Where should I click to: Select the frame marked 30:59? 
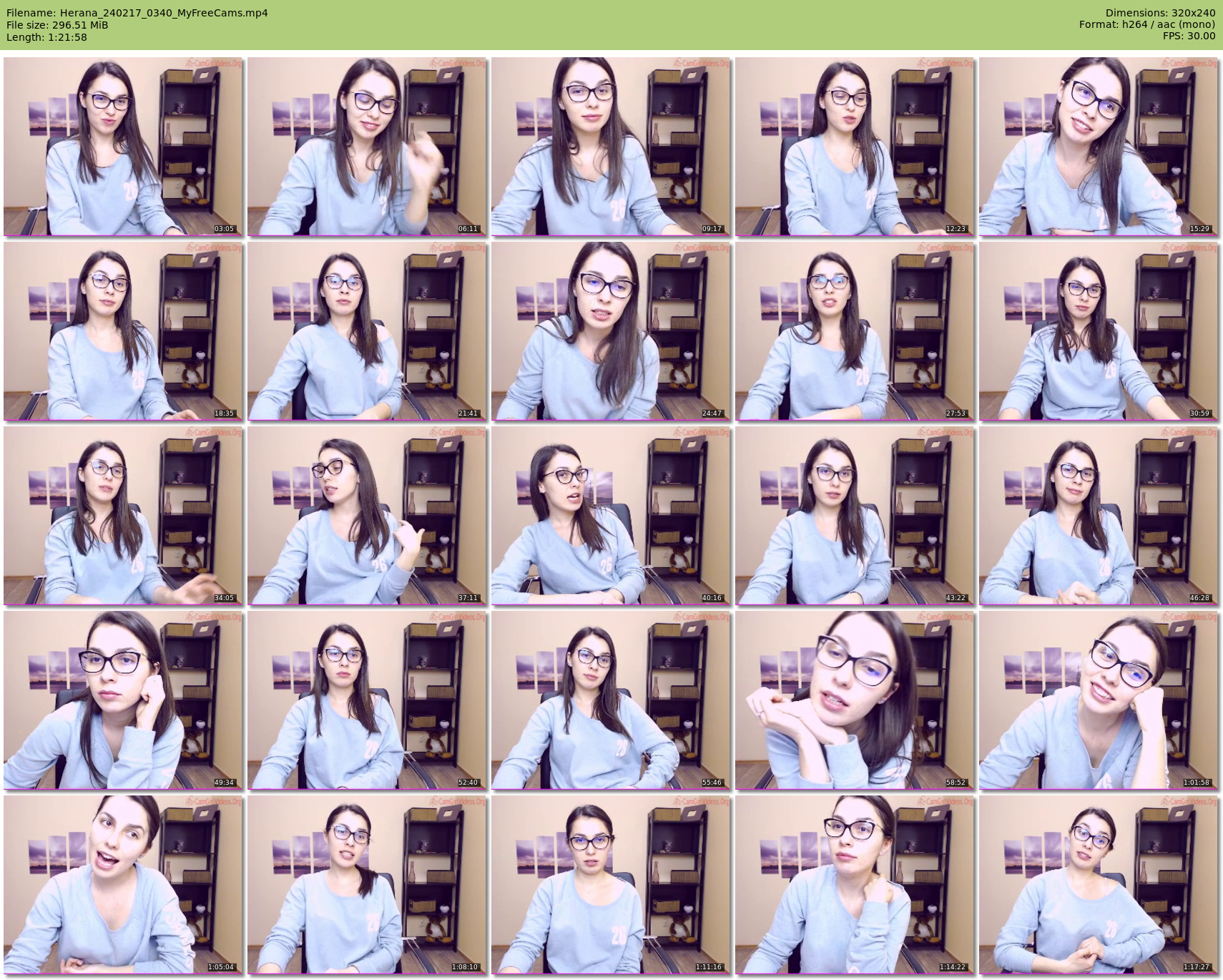point(1099,331)
